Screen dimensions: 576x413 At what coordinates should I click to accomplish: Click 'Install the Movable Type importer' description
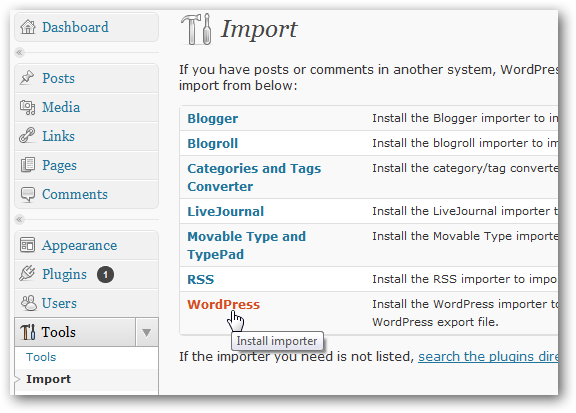[465, 236]
